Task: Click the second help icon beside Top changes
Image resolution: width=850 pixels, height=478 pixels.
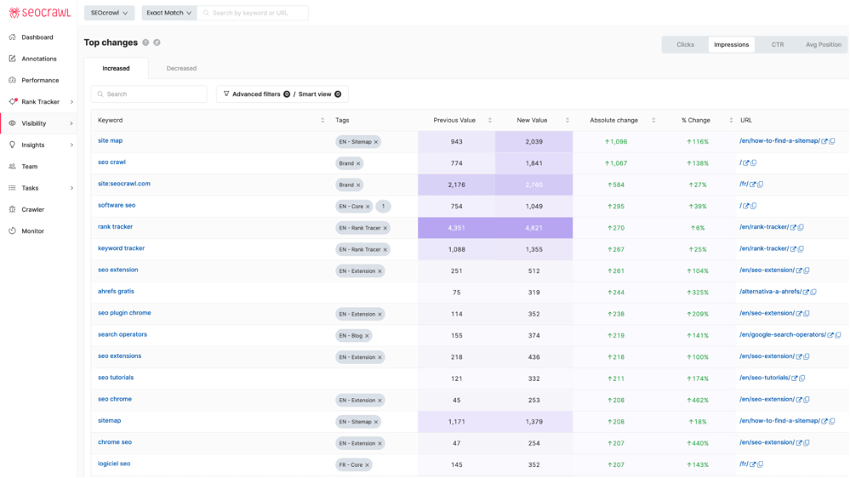Action: click(x=157, y=42)
